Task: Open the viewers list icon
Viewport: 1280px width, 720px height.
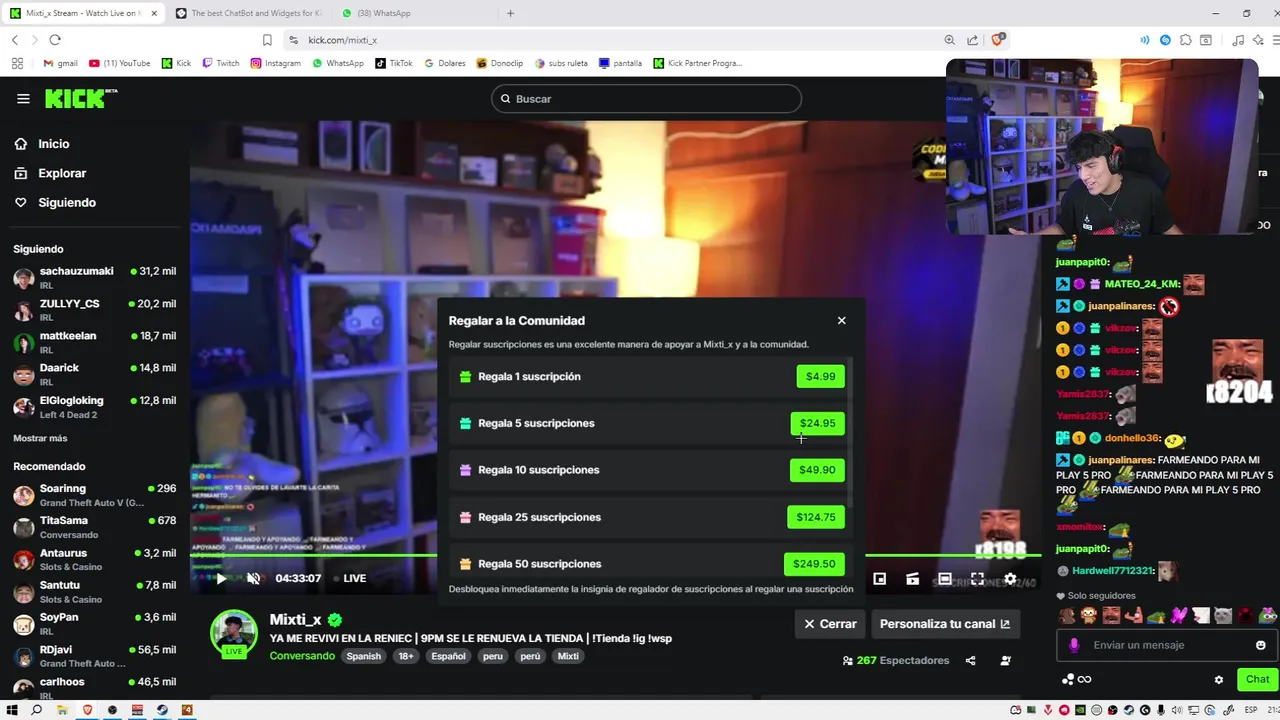Action: click(1005, 660)
